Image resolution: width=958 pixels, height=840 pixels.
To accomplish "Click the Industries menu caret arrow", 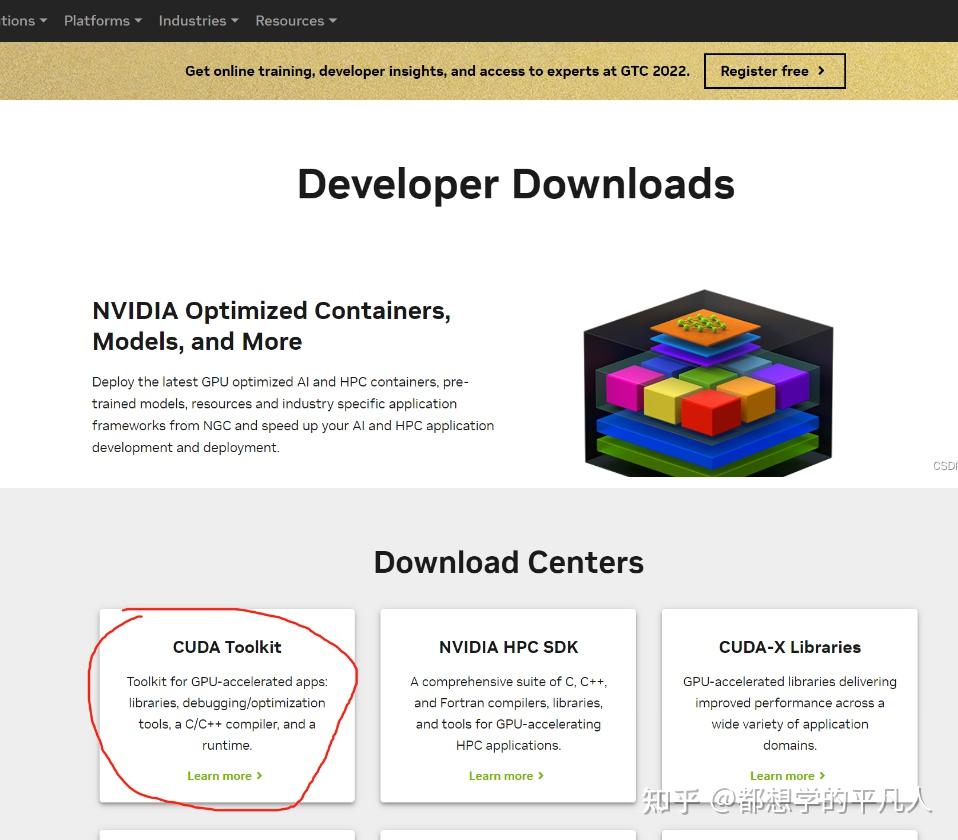I will (x=235, y=21).
